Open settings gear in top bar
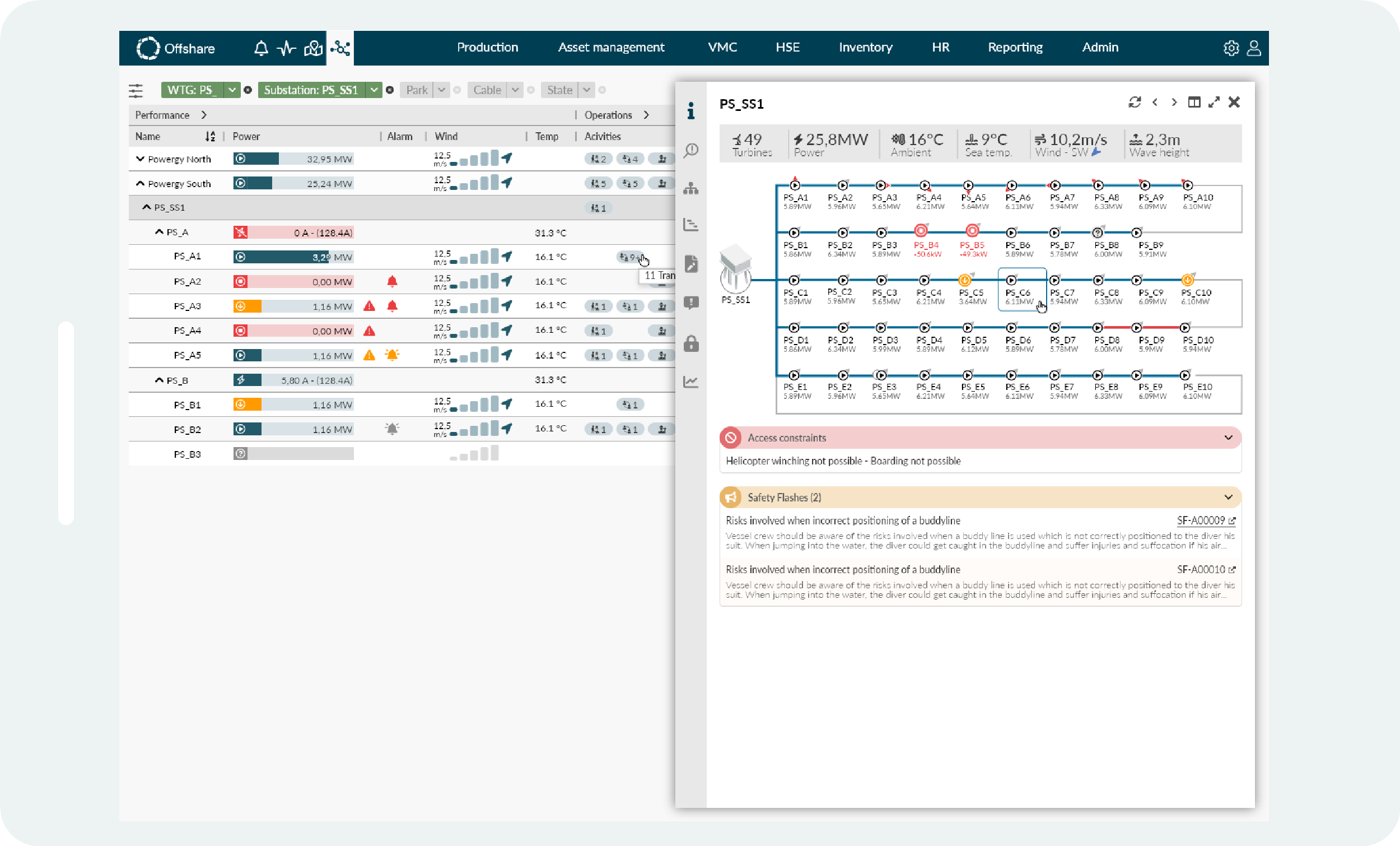The width and height of the screenshot is (1400, 846). point(1231,48)
